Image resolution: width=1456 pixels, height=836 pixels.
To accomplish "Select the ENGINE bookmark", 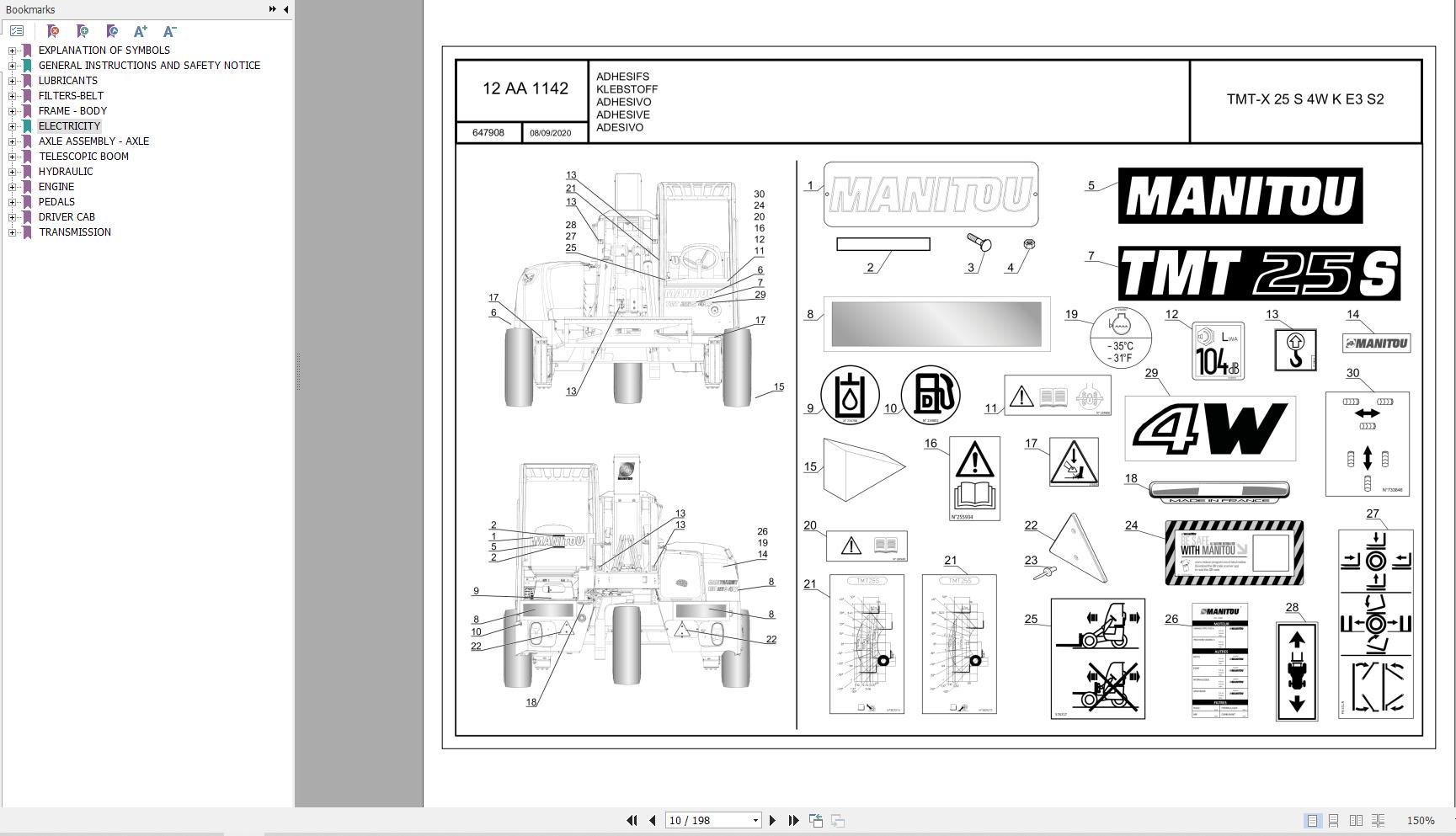I will pyautogui.click(x=56, y=186).
